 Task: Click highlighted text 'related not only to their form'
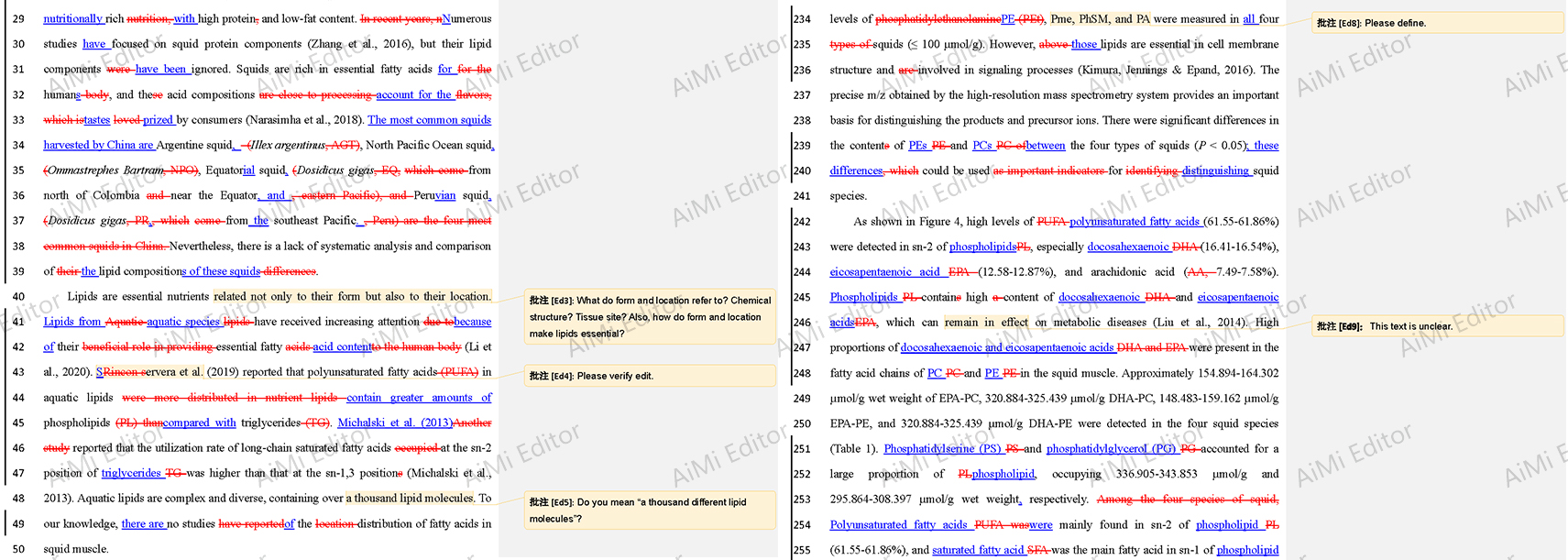click(x=288, y=296)
